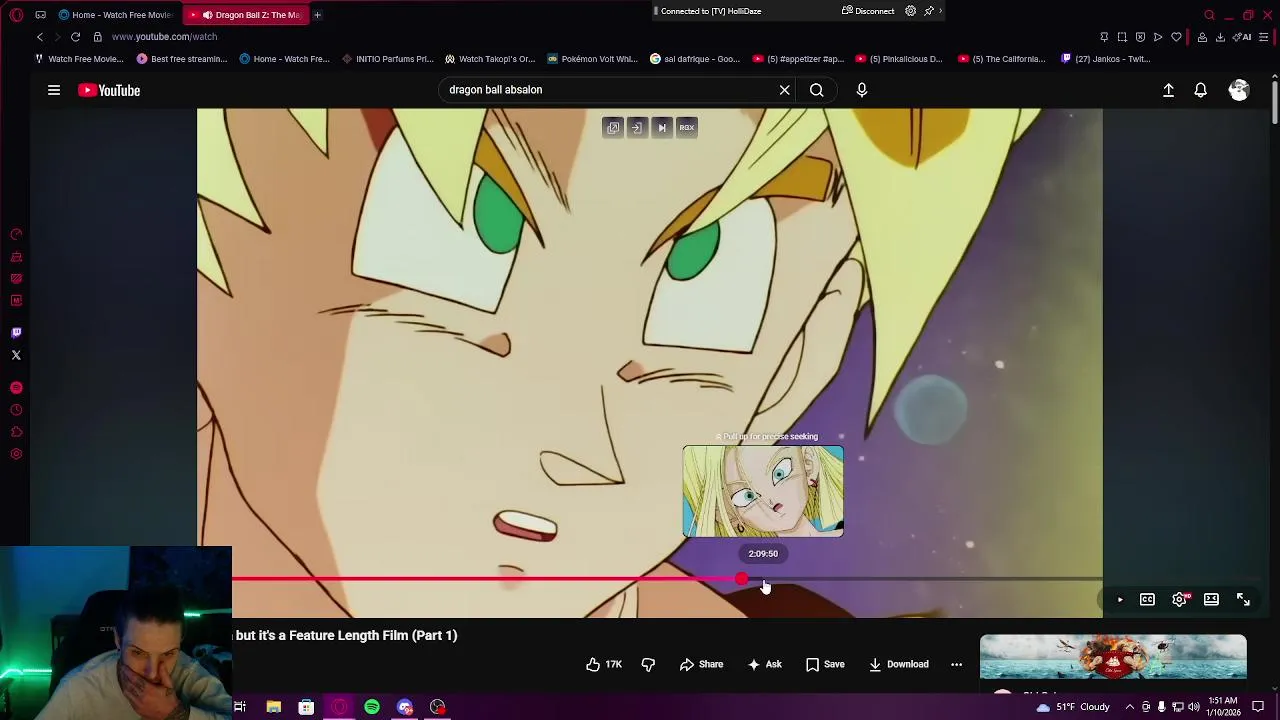This screenshot has width=1280, height=720.
Task: Open connection bar settings gear
Action: click(x=910, y=11)
